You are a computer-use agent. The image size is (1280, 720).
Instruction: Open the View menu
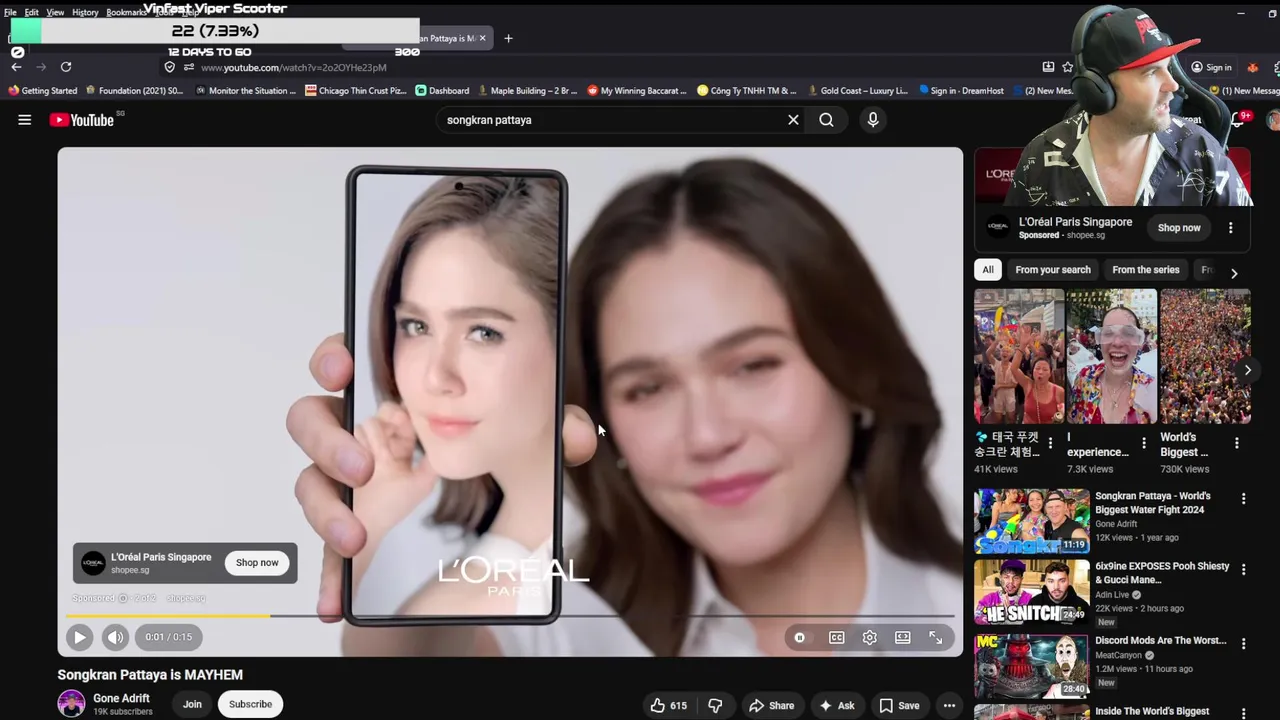55,12
